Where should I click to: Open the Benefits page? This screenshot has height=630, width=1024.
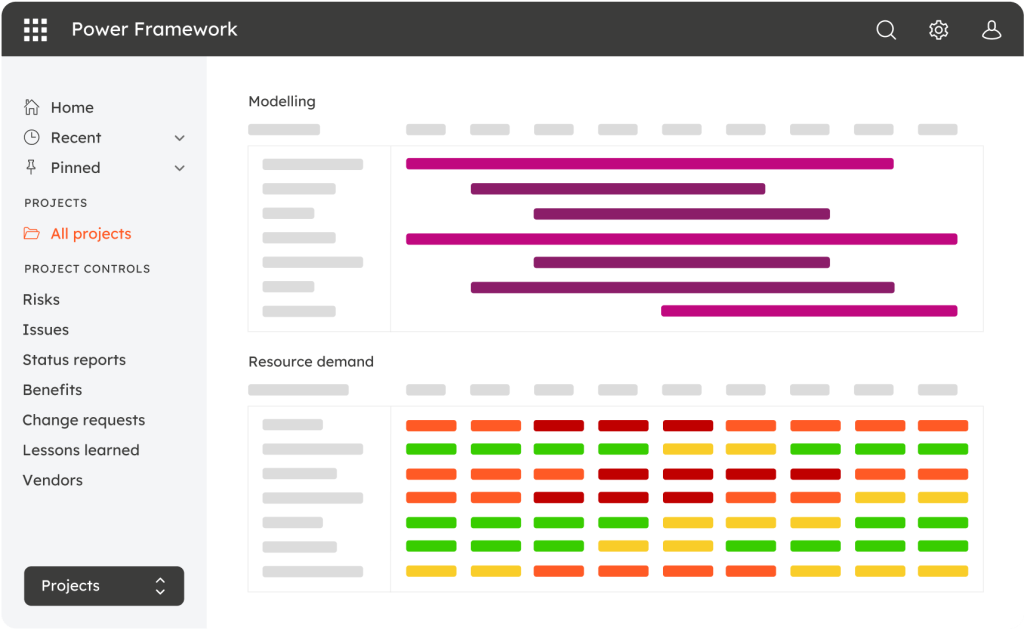pyautogui.click(x=52, y=390)
